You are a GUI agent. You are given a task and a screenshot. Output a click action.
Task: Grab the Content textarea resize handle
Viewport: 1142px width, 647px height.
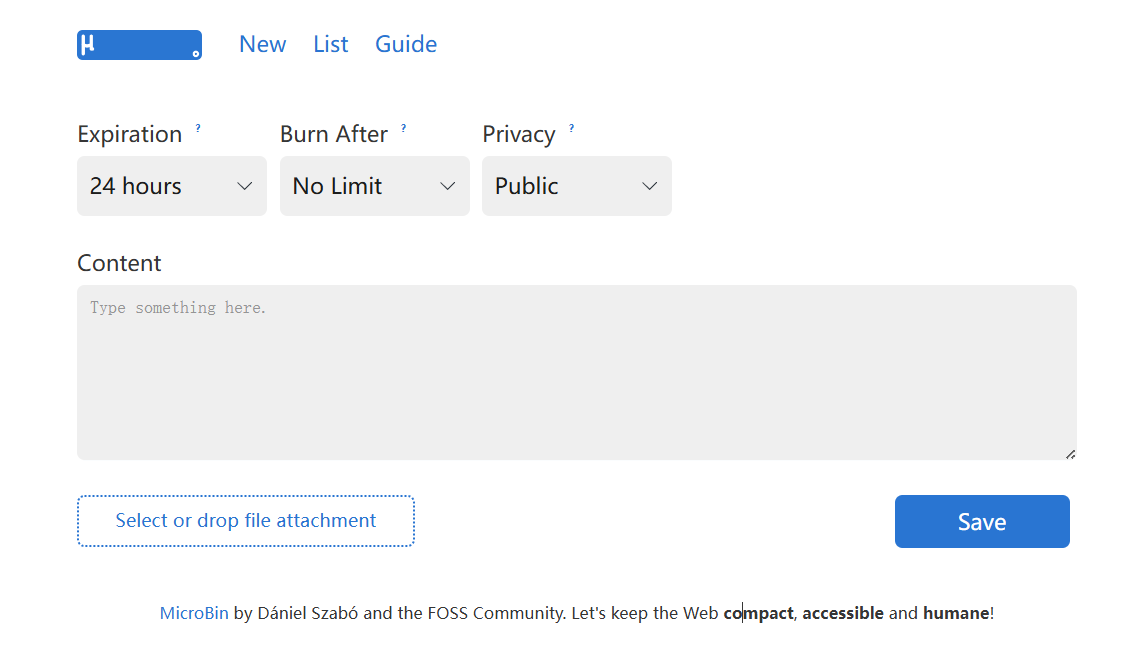click(1070, 454)
